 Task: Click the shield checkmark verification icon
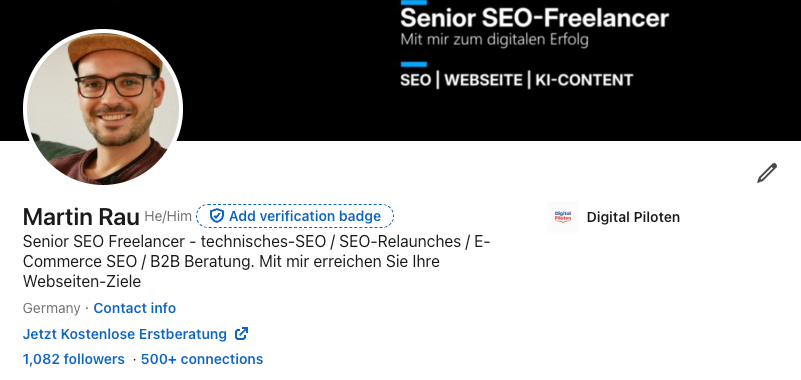(217, 216)
